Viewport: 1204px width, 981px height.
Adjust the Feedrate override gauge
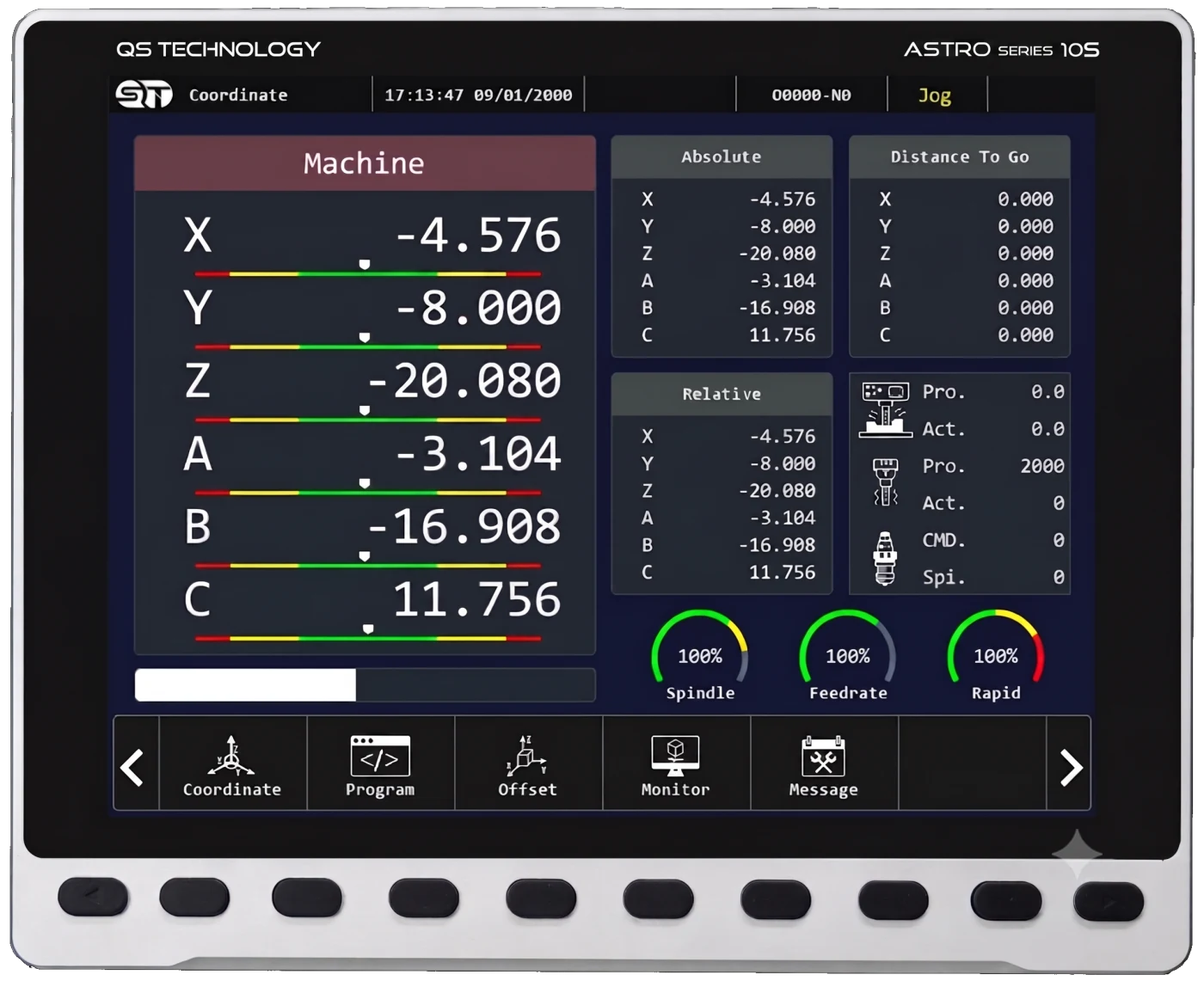tap(848, 655)
